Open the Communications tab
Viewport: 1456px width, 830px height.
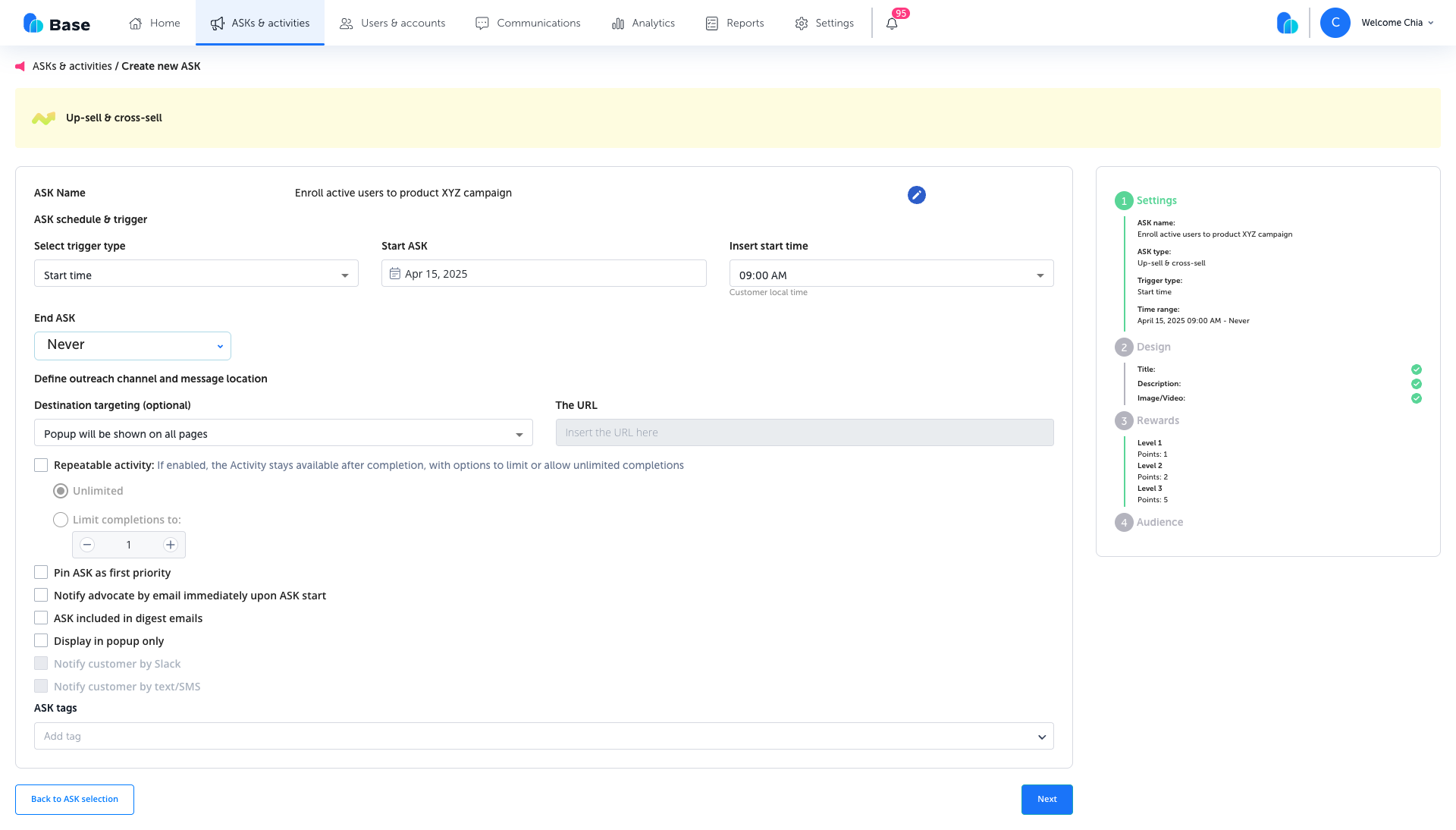[528, 23]
